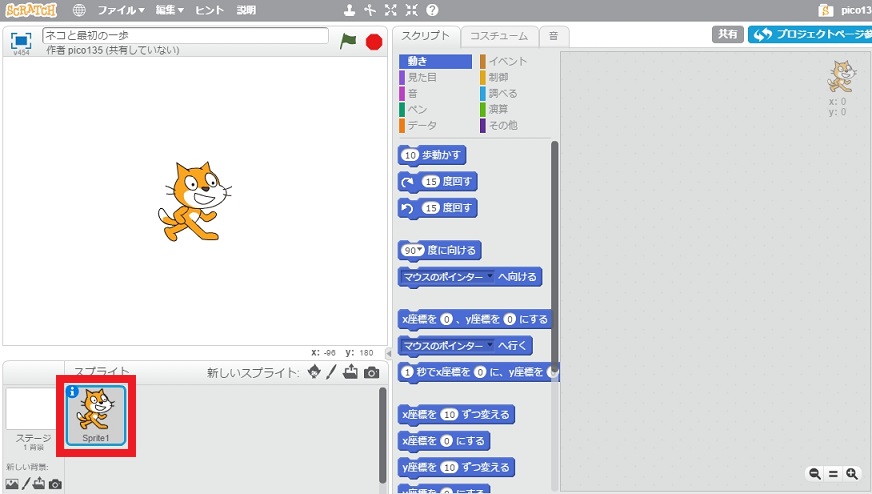The height and width of the screenshot is (494, 872).
Task: Select the 動き block category
Action: point(435,61)
